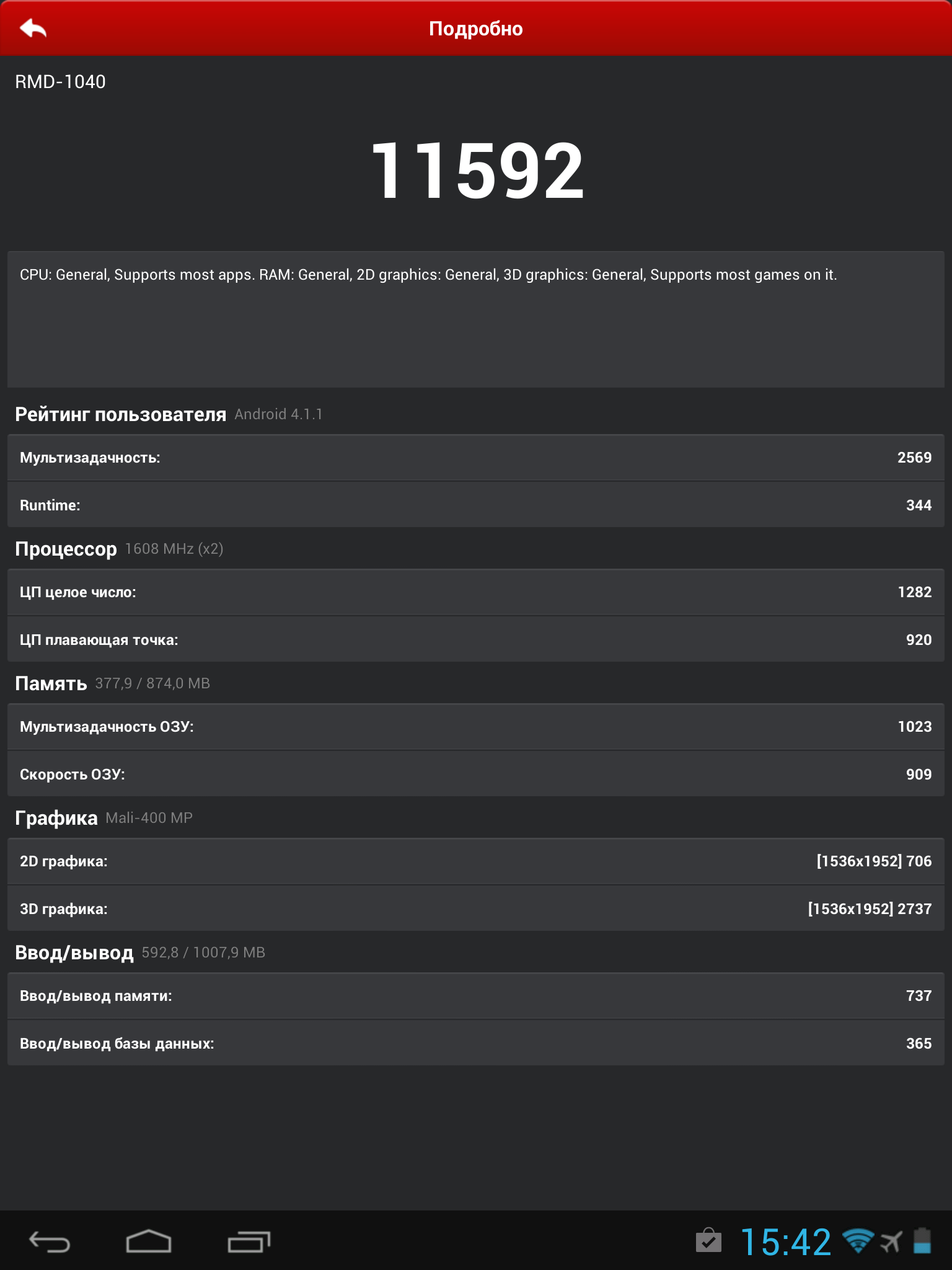This screenshot has width=952, height=1270.
Task: Tap the 3D графика result row
Action: [x=476, y=909]
